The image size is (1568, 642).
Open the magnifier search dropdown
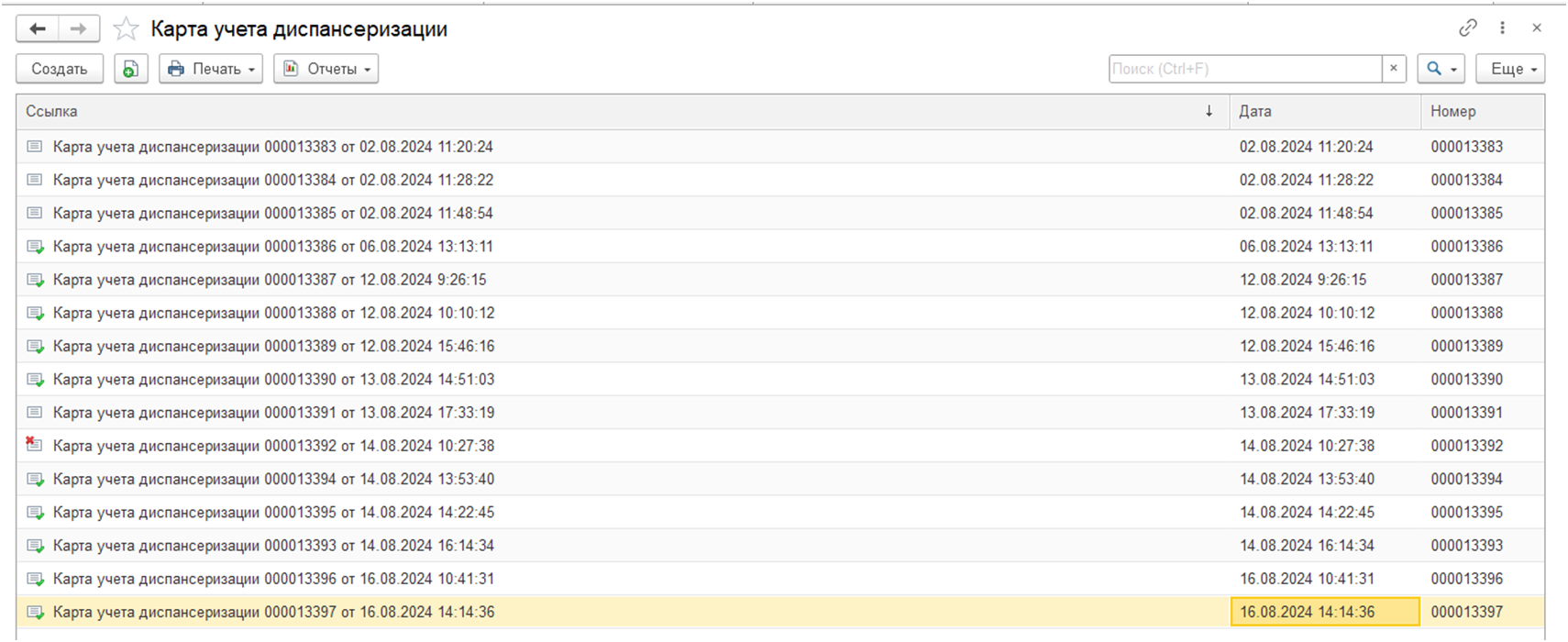point(1441,69)
